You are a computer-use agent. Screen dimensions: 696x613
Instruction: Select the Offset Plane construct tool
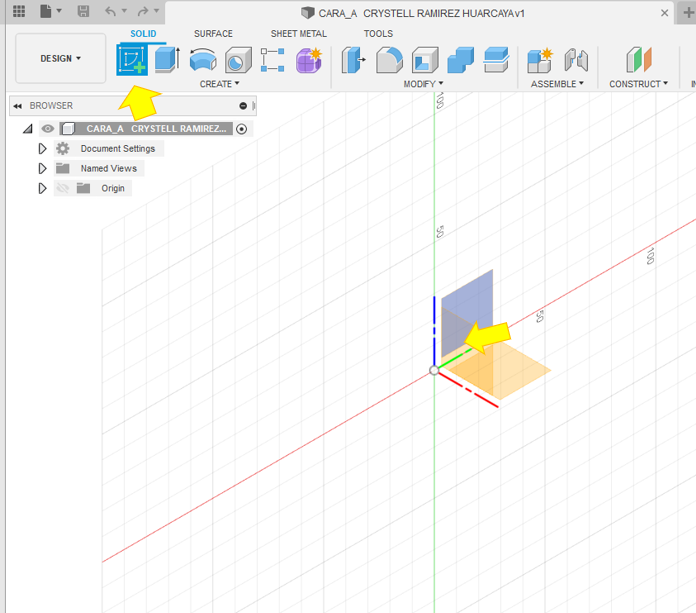coord(639,59)
